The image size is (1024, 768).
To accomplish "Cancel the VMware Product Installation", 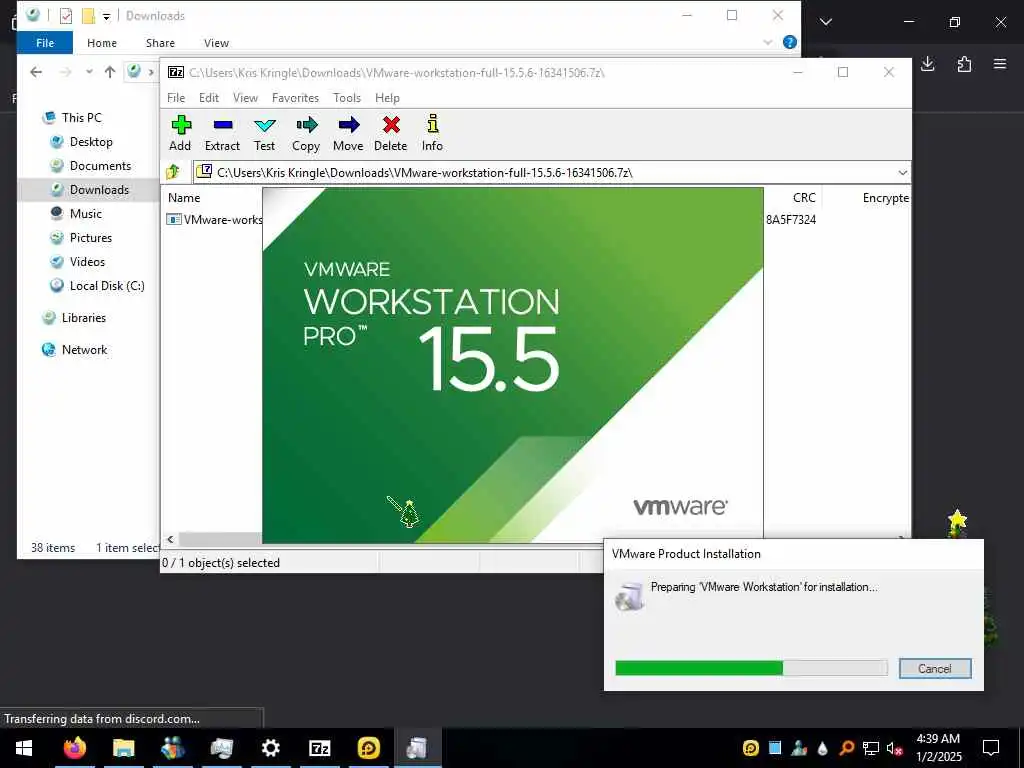I will point(935,668).
